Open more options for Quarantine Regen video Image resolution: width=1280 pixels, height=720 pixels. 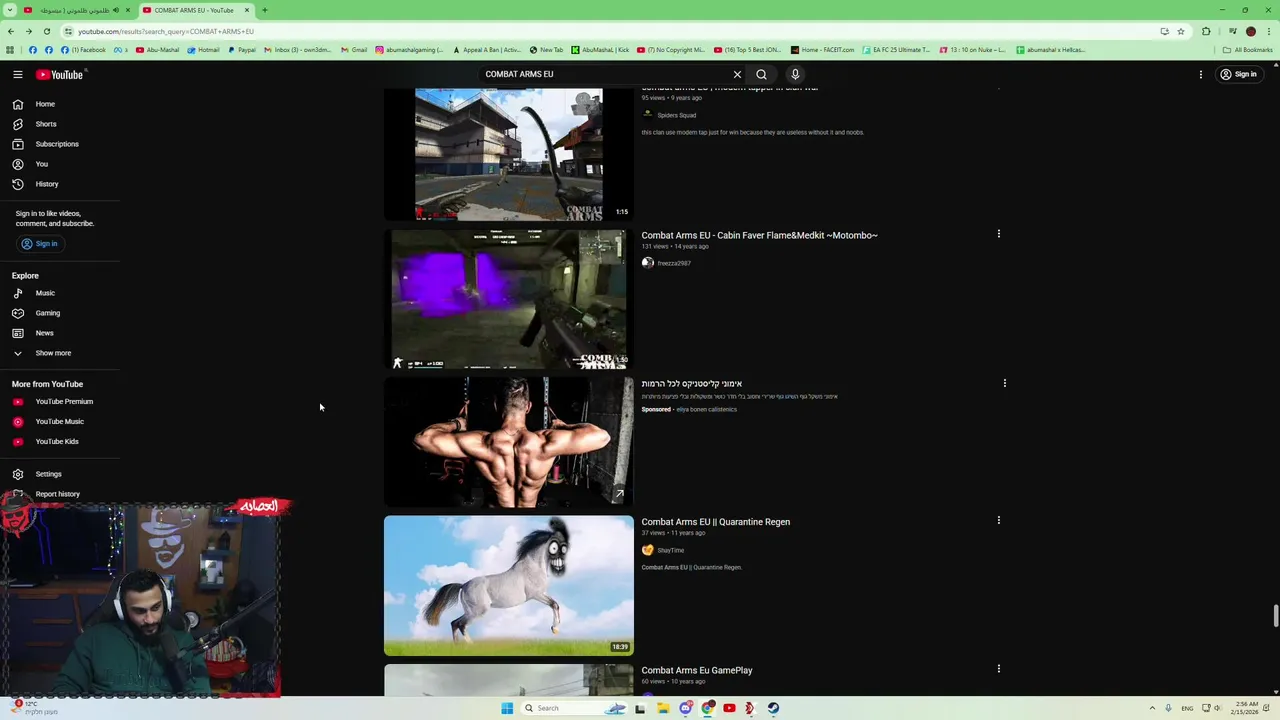(x=998, y=521)
